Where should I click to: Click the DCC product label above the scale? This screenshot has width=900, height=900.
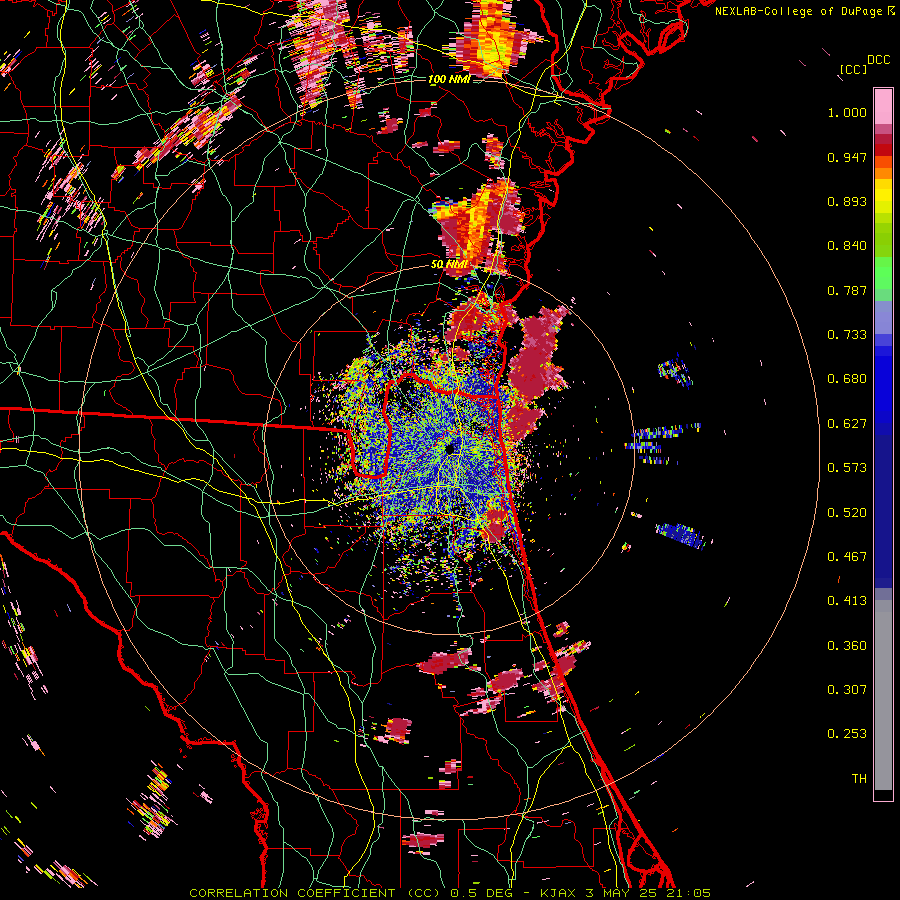pyautogui.click(x=878, y=60)
